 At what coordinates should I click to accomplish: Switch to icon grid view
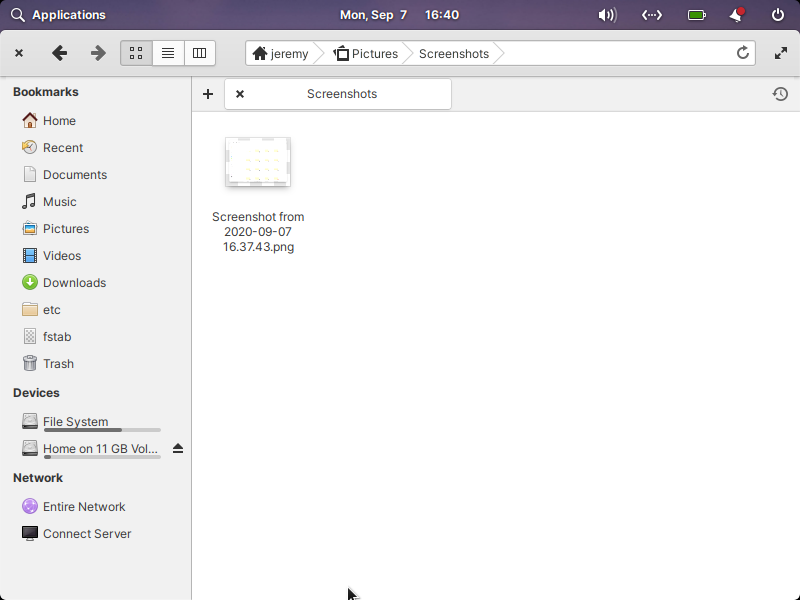136,53
